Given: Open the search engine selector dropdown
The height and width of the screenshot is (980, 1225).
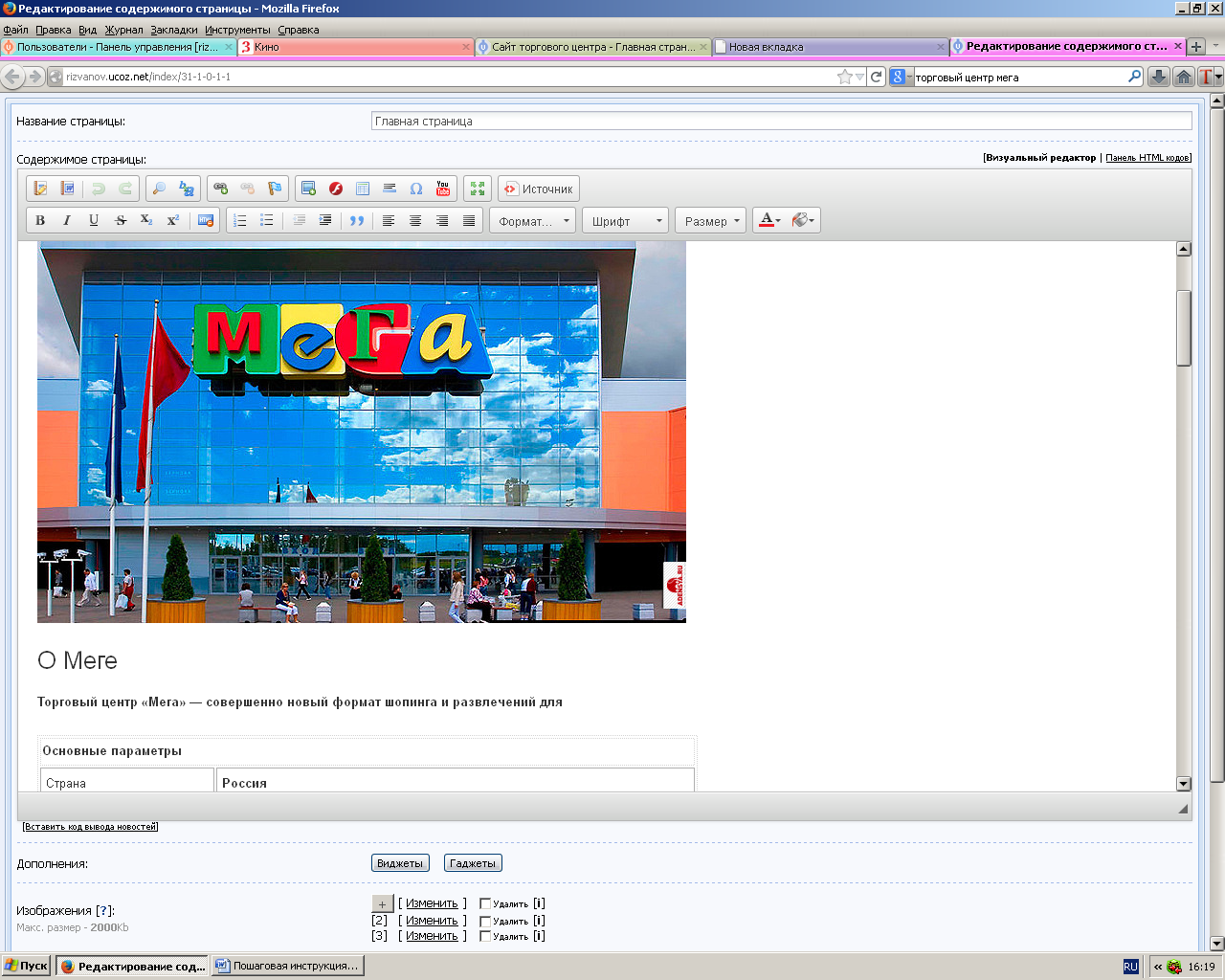Looking at the screenshot, I should (x=902, y=77).
